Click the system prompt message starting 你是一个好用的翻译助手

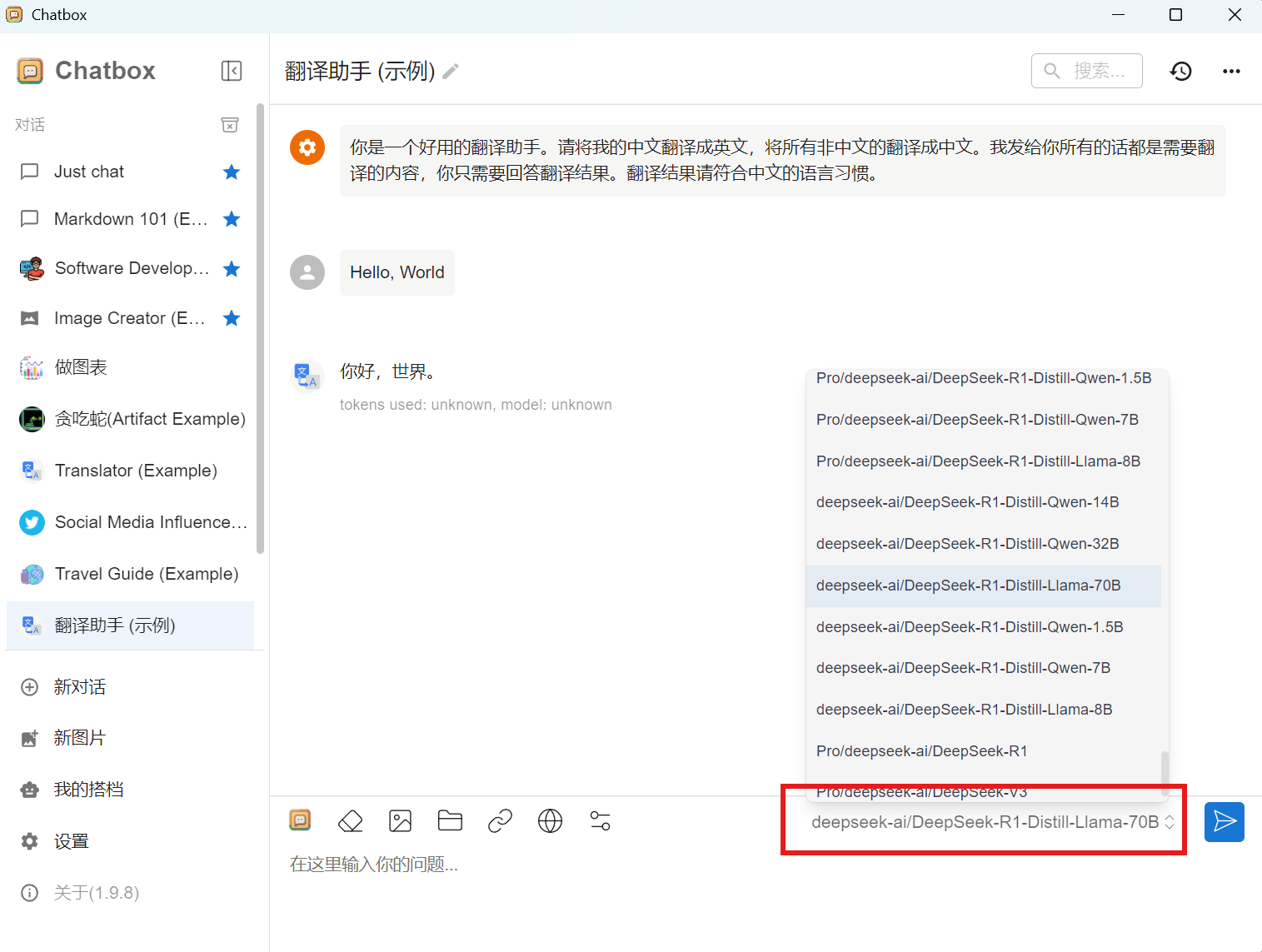[783, 160]
